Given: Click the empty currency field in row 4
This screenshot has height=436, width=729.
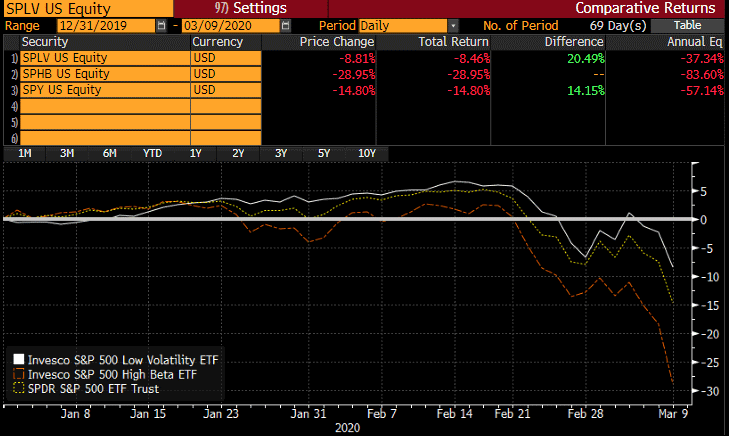Looking at the screenshot, I should click(x=226, y=106).
